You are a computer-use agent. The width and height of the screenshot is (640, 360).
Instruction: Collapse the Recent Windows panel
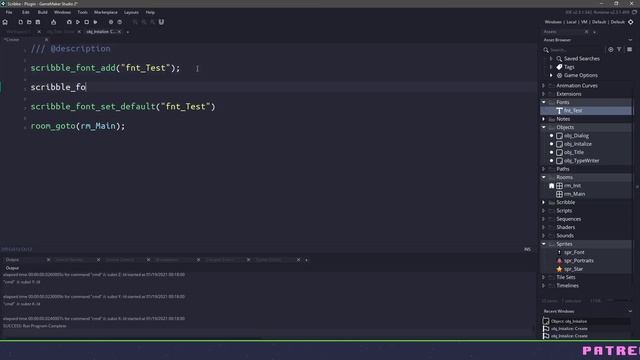[630, 311]
